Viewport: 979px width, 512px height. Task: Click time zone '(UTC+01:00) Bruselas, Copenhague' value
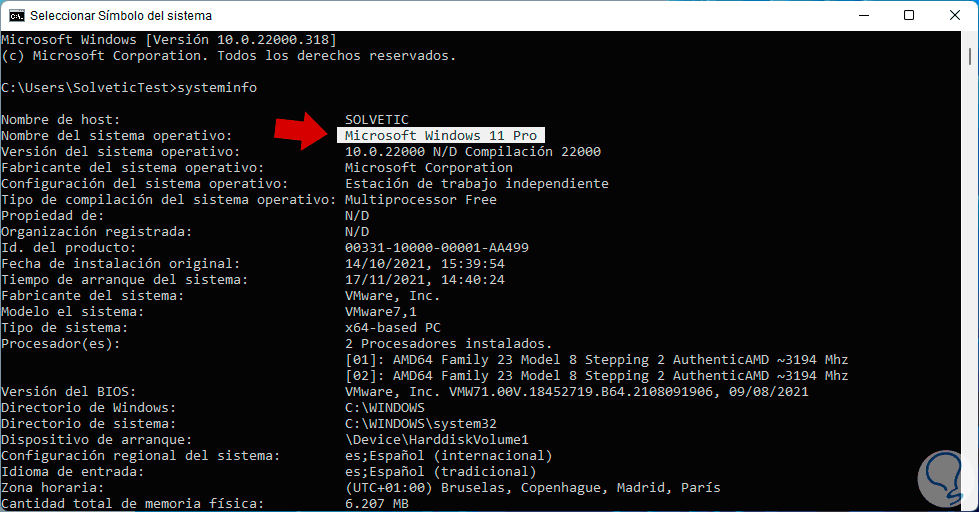click(476, 488)
